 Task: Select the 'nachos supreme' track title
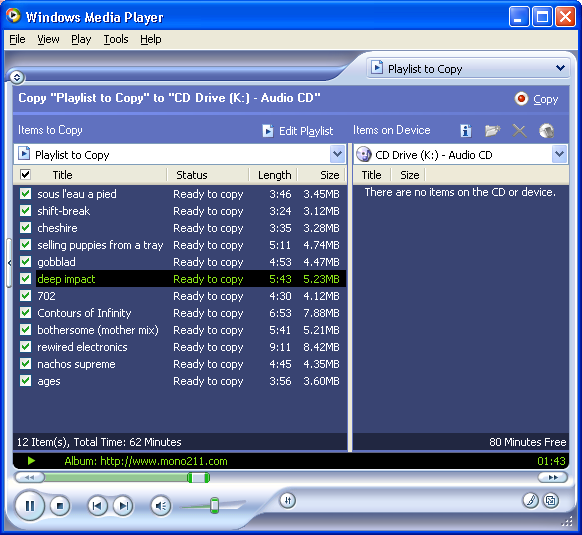pos(76,364)
